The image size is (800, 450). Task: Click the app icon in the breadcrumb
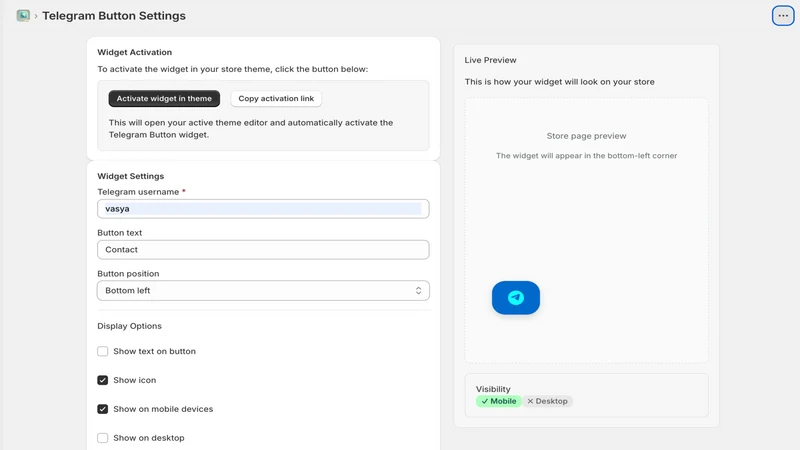(x=23, y=15)
